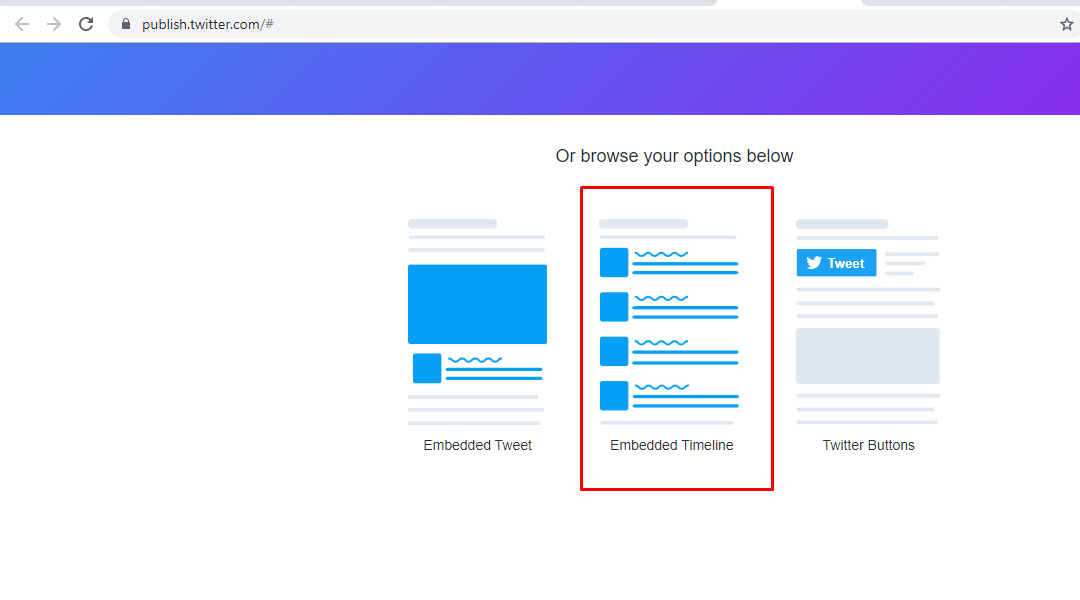Click the Twitter Buttons label

869,445
